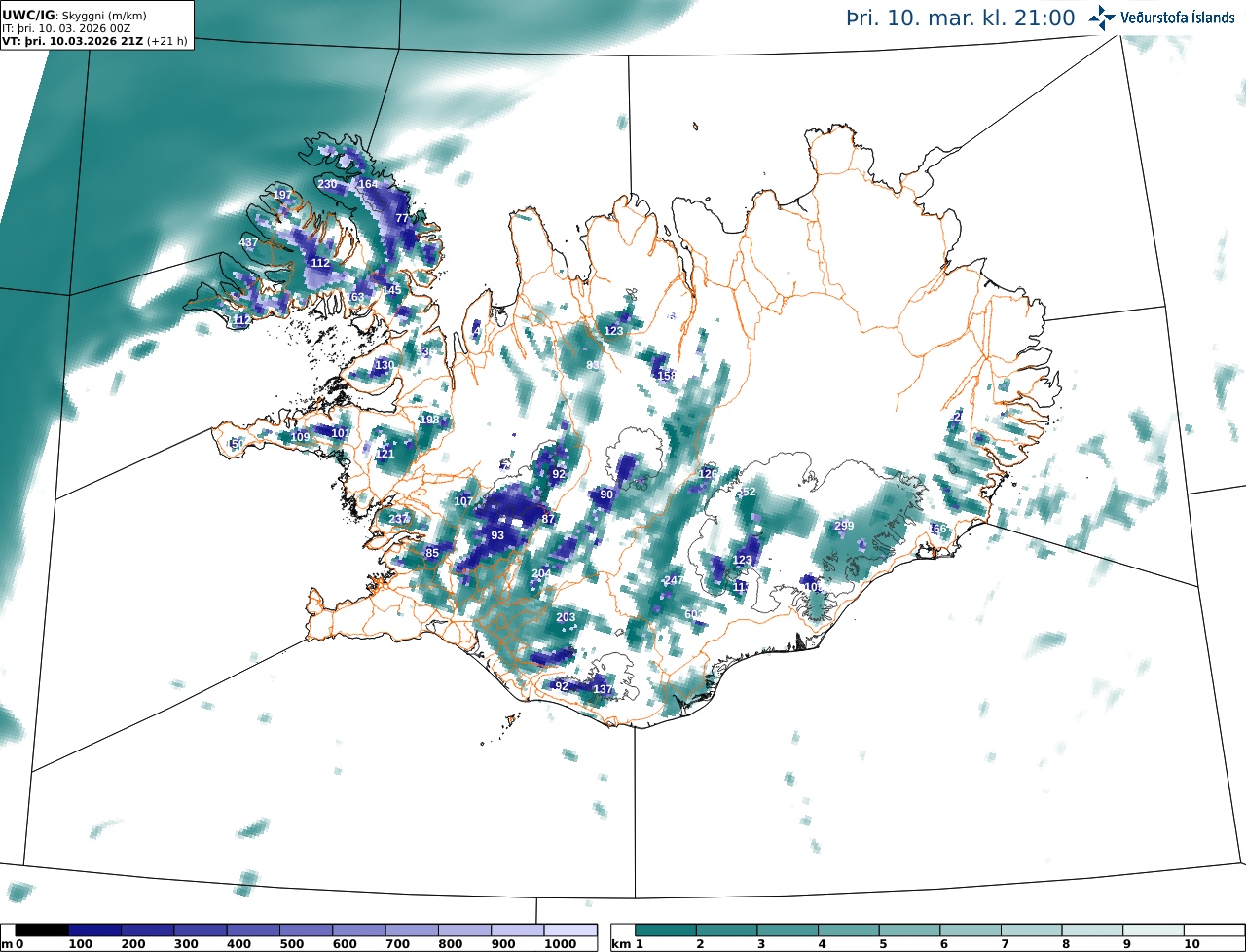Screen dimensions: 1246x952
Task: Click the VT: þri. 10.03.2026 21Z line
Action: click(95, 41)
